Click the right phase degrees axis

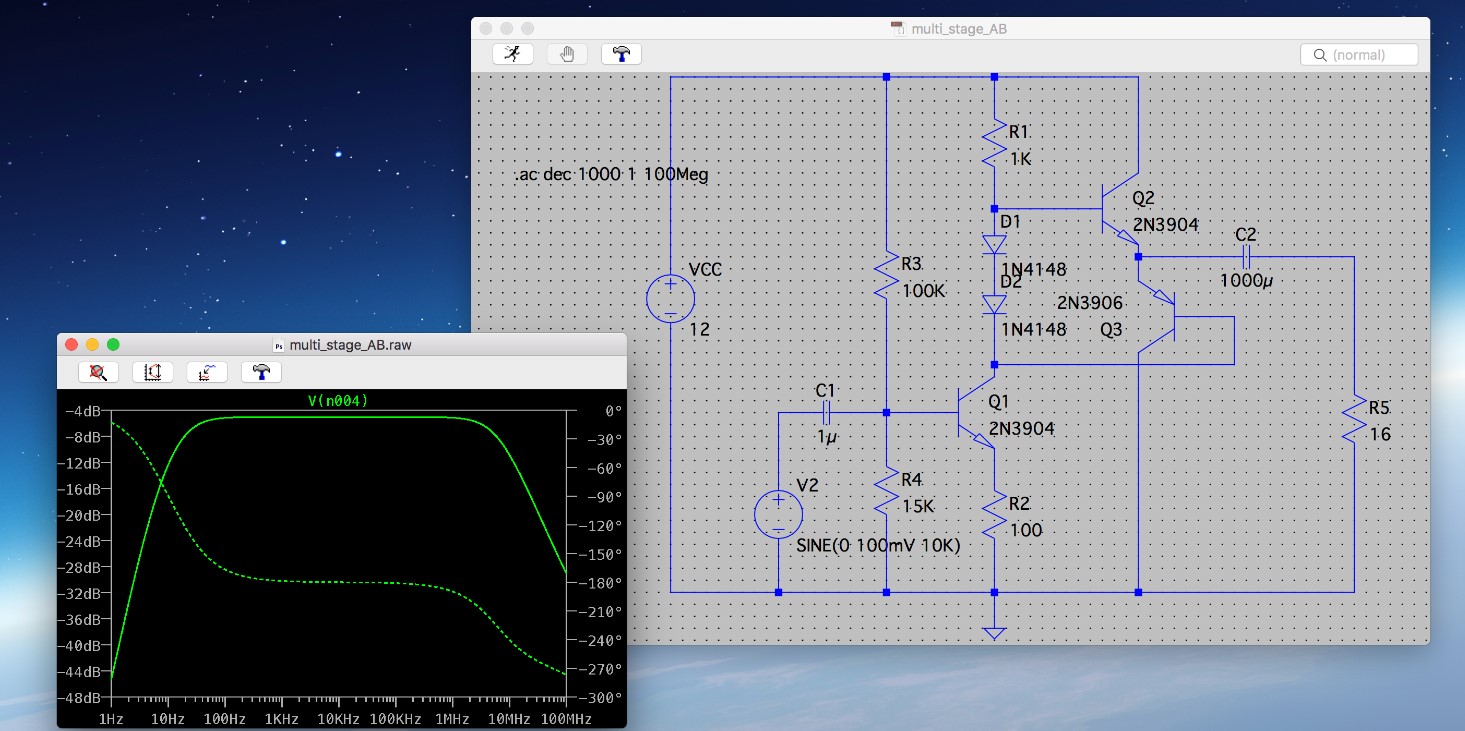click(x=597, y=553)
